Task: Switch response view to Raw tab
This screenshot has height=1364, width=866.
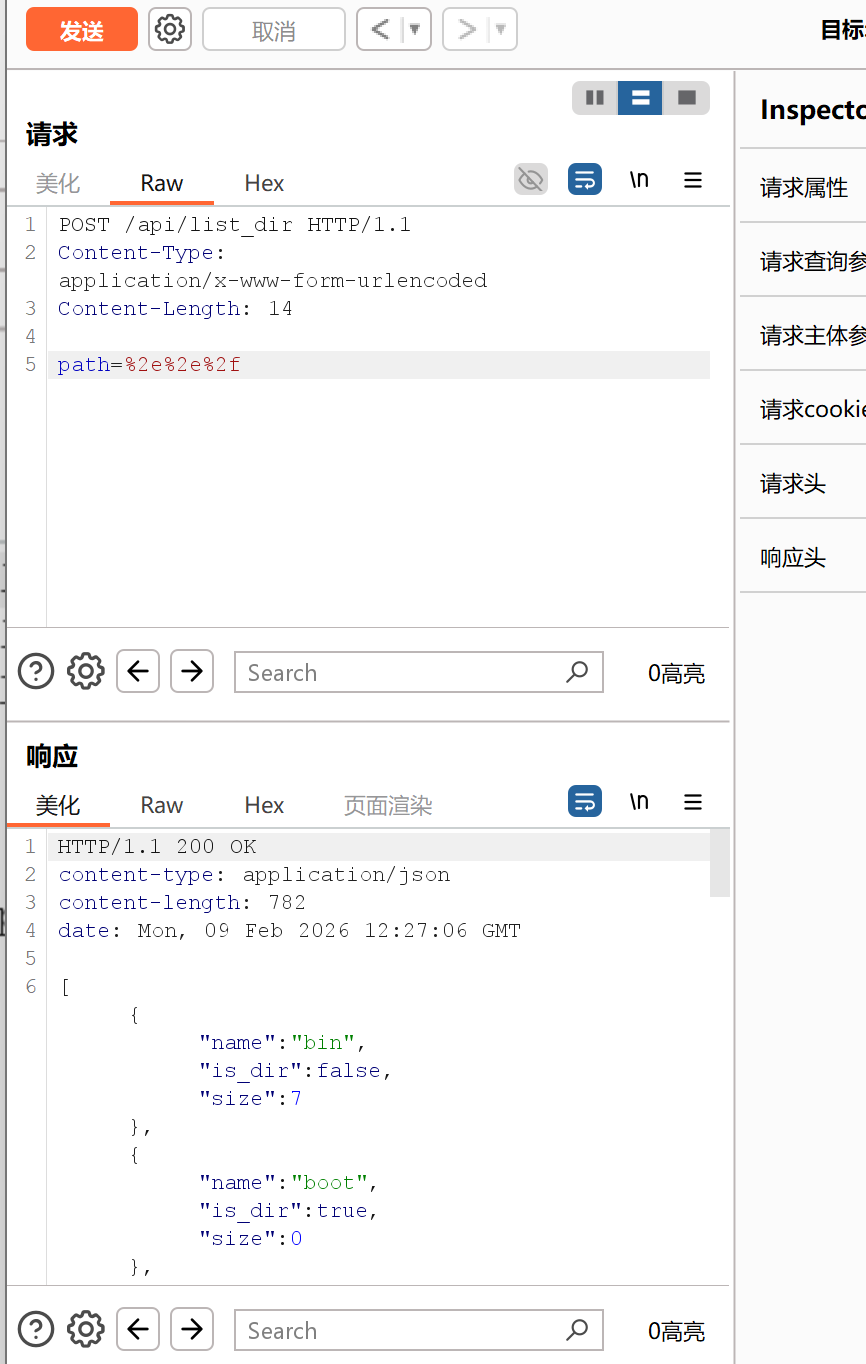Action: [162, 806]
